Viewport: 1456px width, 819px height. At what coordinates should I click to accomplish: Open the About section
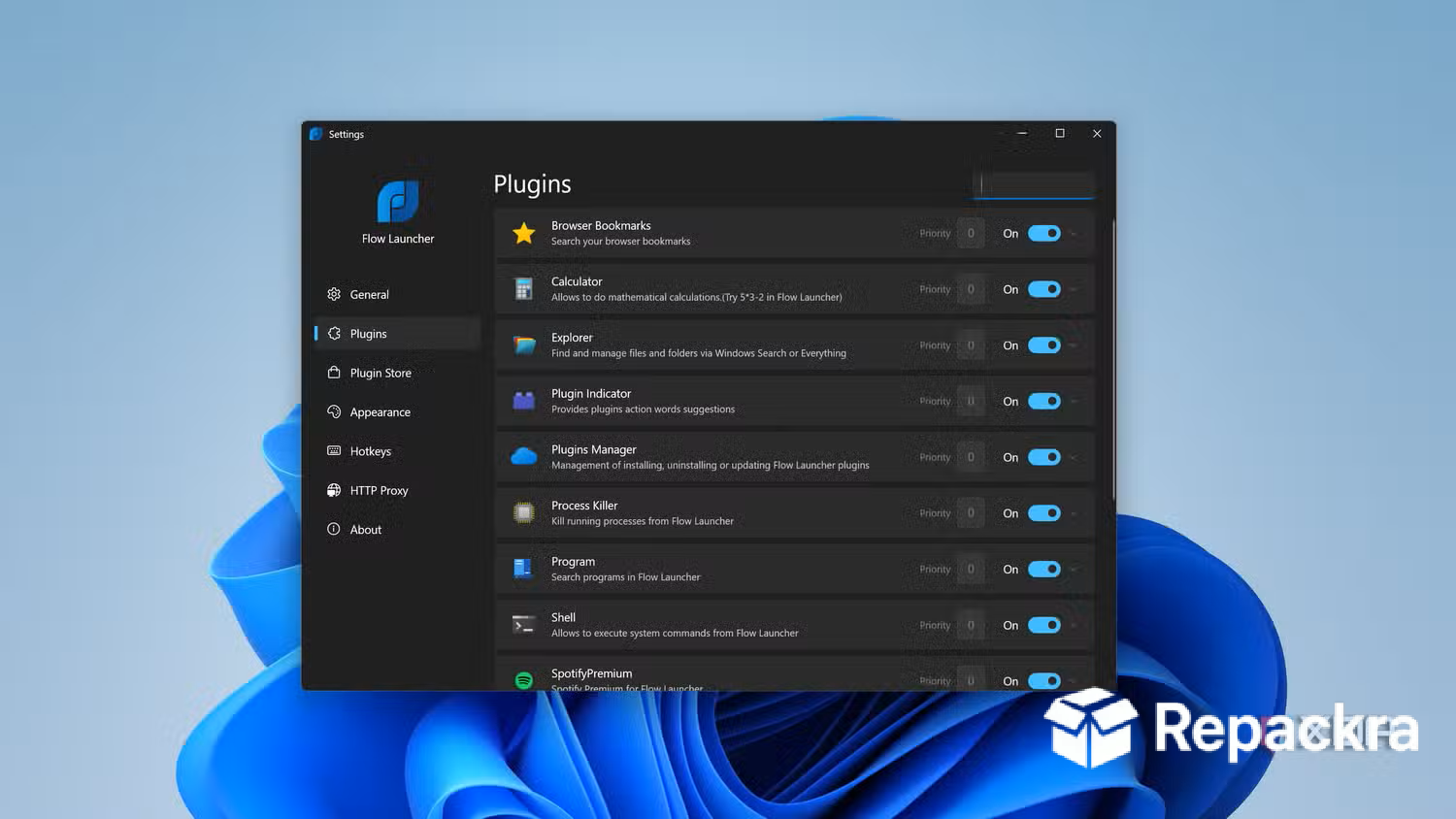pyautogui.click(x=397, y=529)
